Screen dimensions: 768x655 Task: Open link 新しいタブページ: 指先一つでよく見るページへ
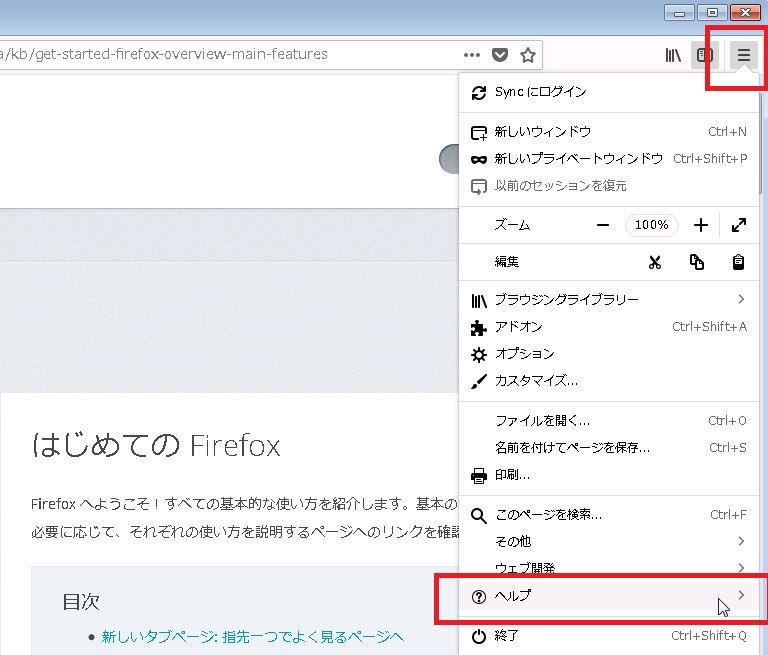pos(252,636)
